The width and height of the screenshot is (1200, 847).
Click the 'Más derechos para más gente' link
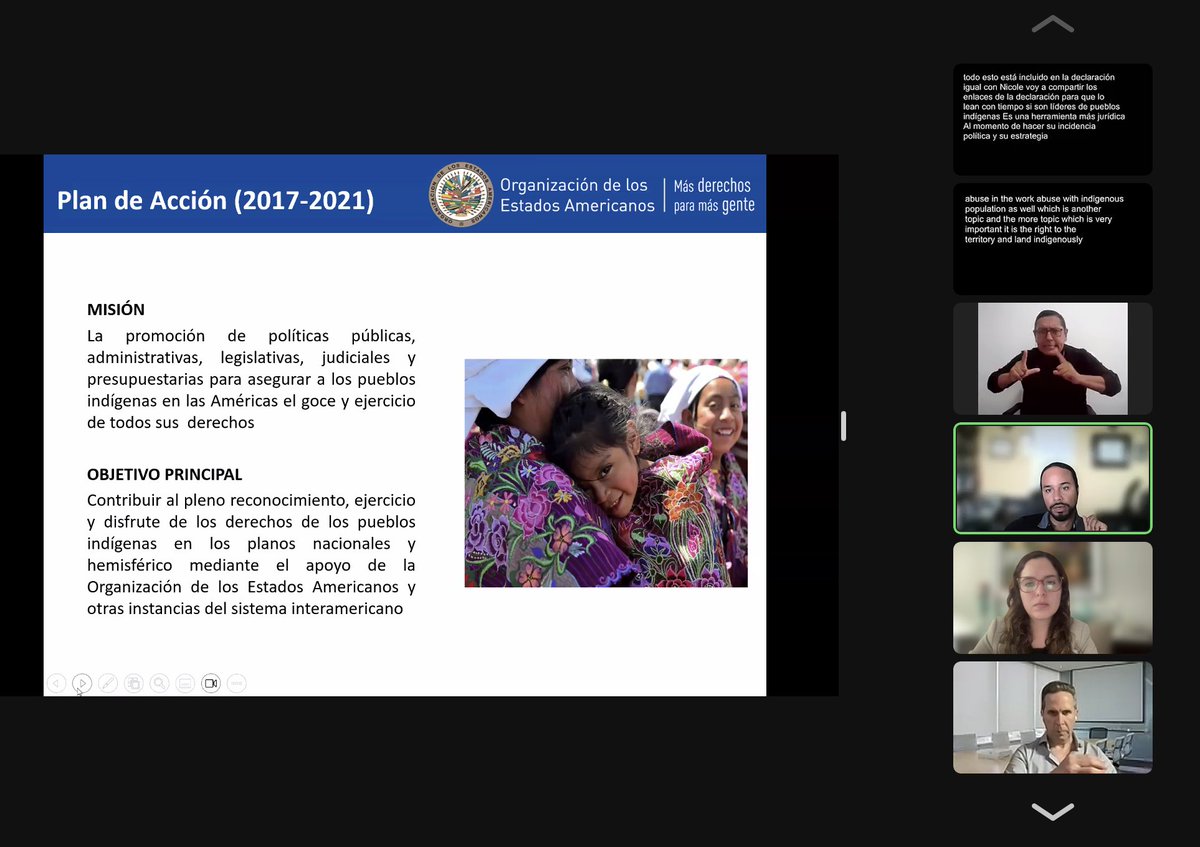coord(711,194)
